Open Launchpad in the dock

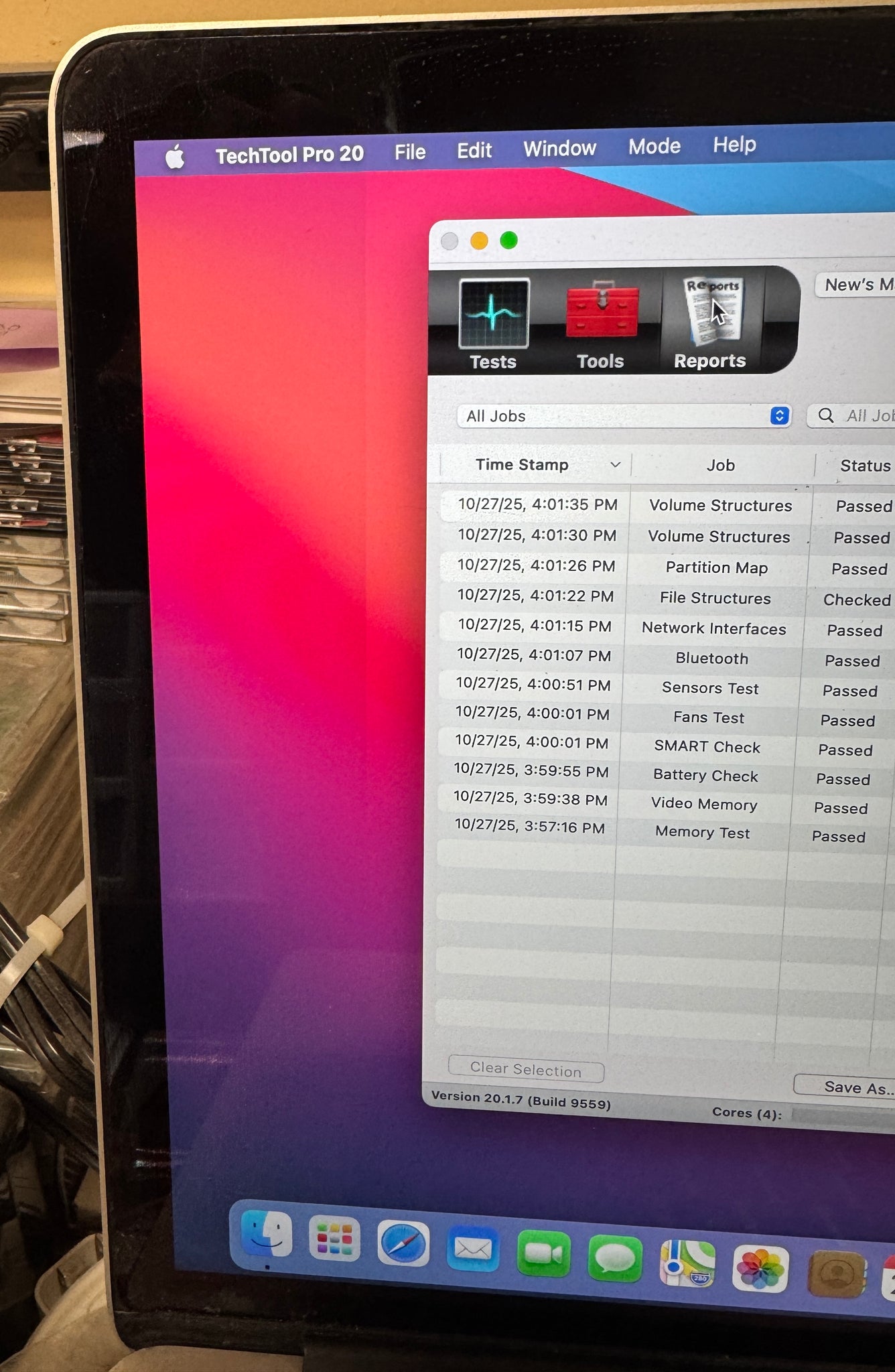click(334, 1239)
